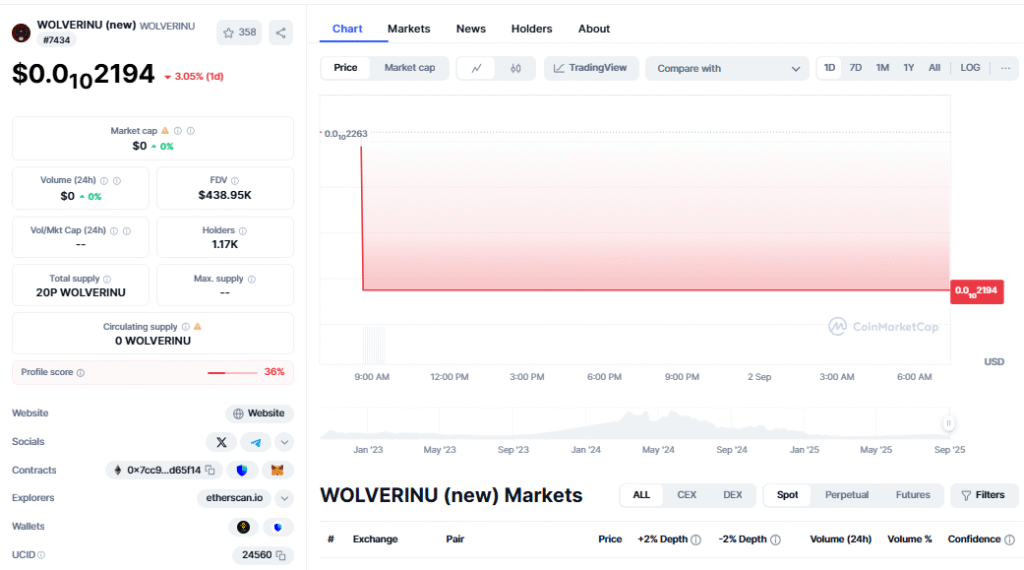Click the Ethereum icon in contract chip
This screenshot has height=570, width=1024.
[118, 470]
